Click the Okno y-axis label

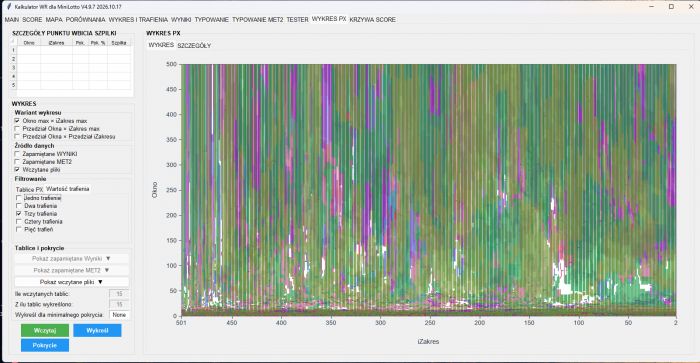(x=154, y=190)
